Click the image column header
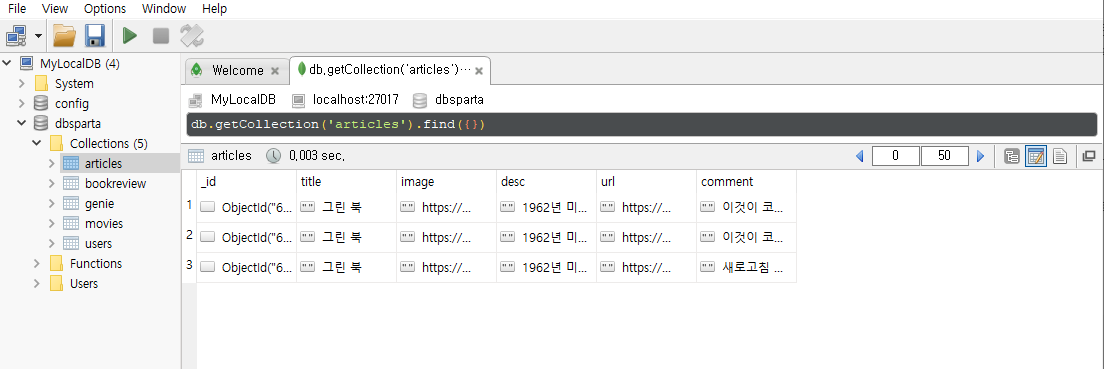The width and height of the screenshot is (1104, 369). click(x=446, y=182)
